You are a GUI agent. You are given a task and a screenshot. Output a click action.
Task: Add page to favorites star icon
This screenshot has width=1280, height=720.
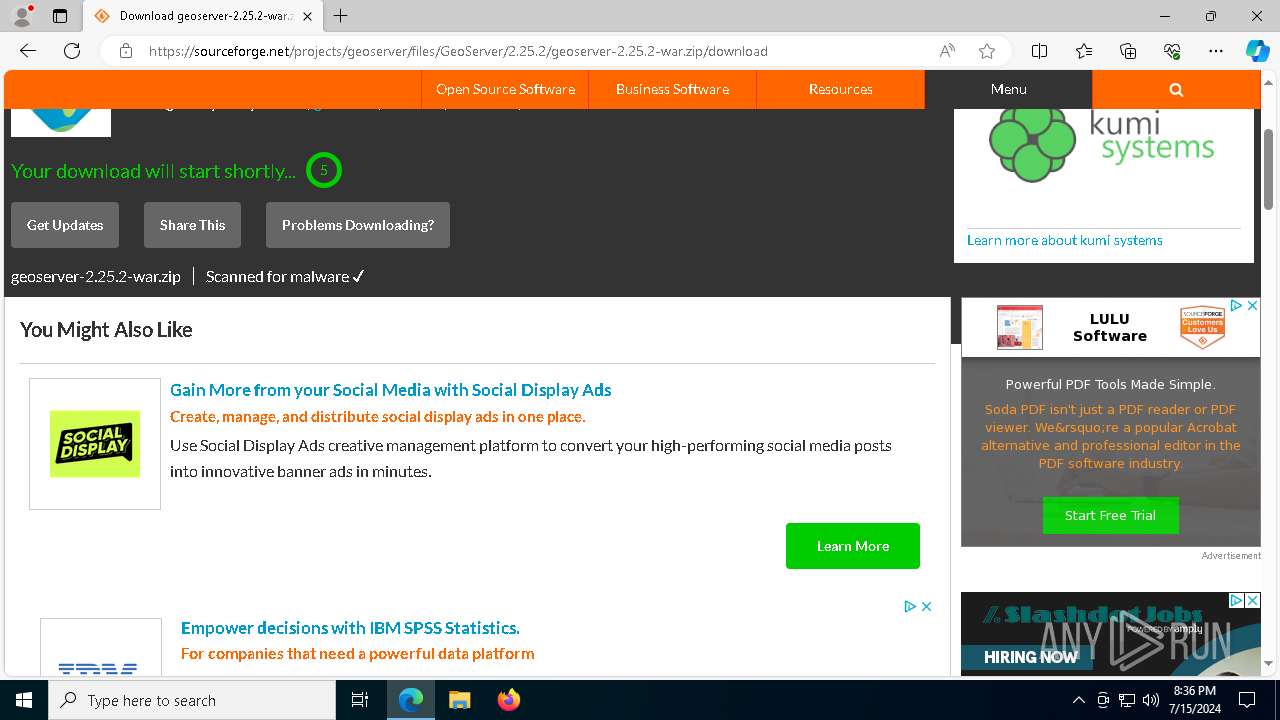click(987, 51)
